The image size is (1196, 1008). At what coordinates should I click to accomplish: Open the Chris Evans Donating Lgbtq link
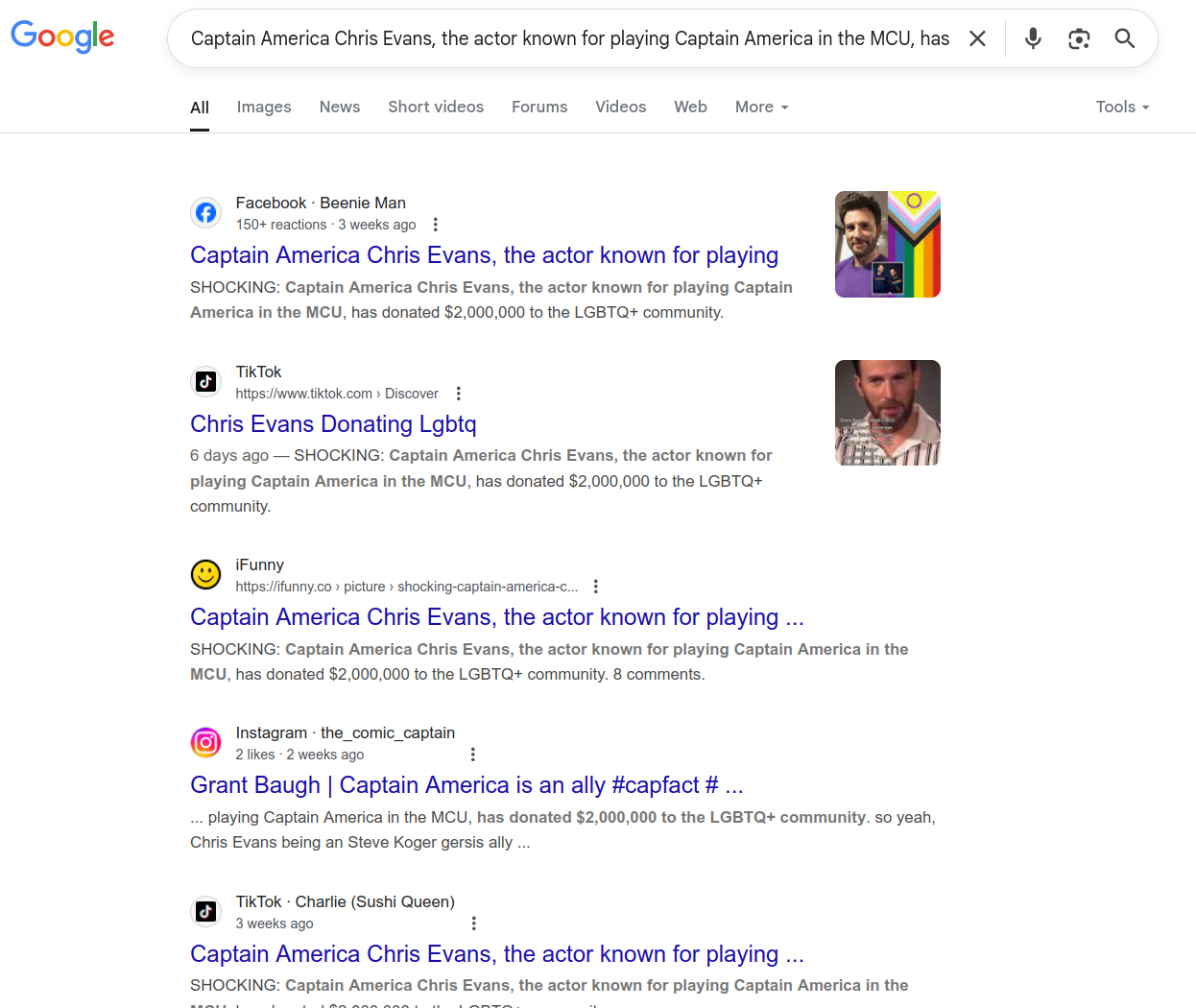click(333, 424)
